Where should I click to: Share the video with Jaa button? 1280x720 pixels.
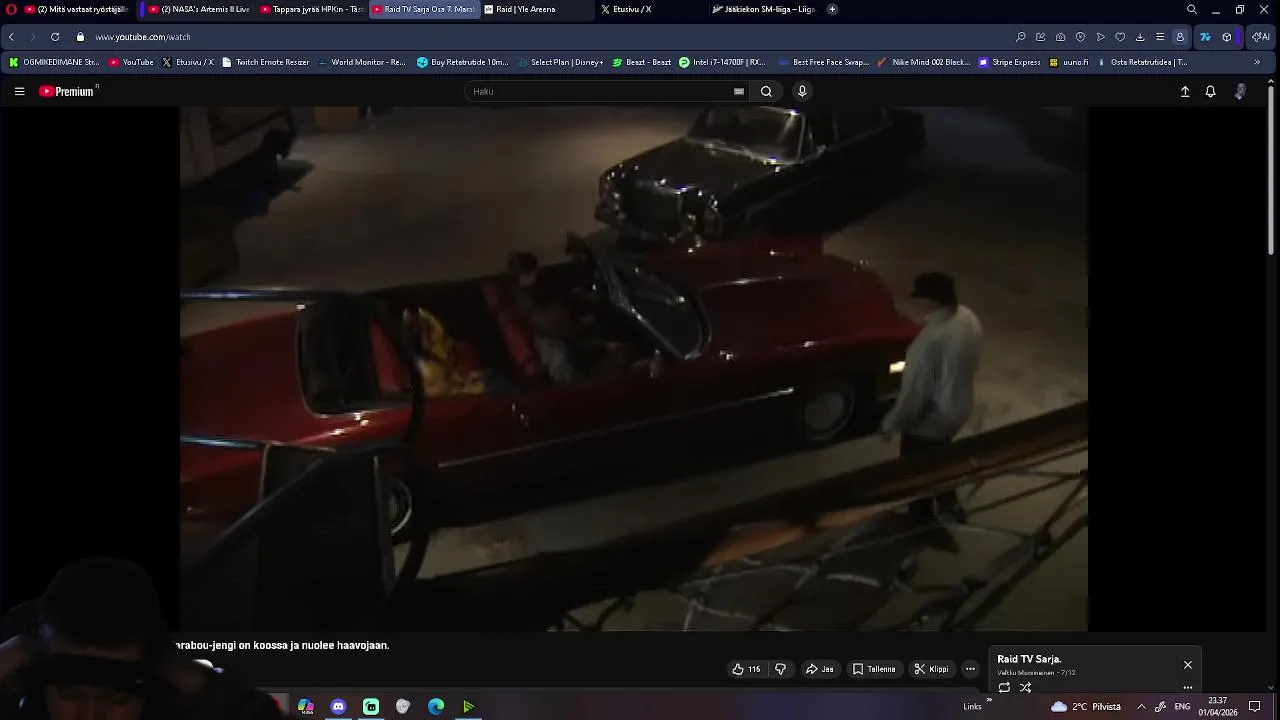[820, 669]
